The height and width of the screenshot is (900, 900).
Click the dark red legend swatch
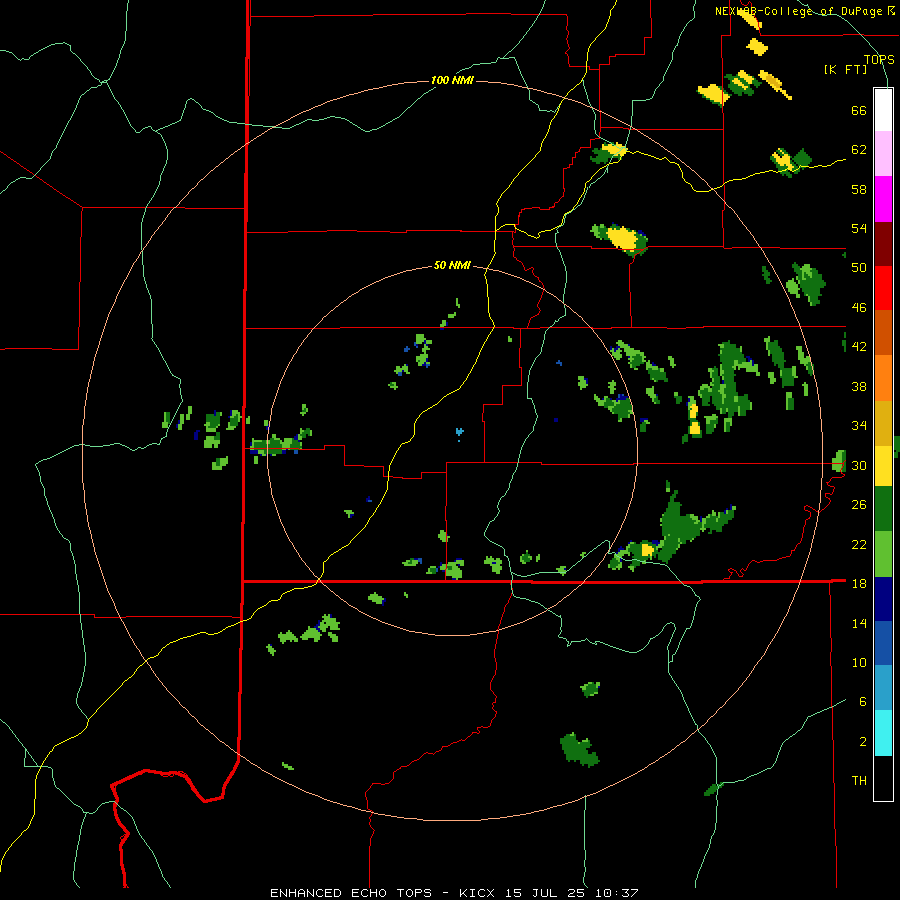tap(883, 244)
